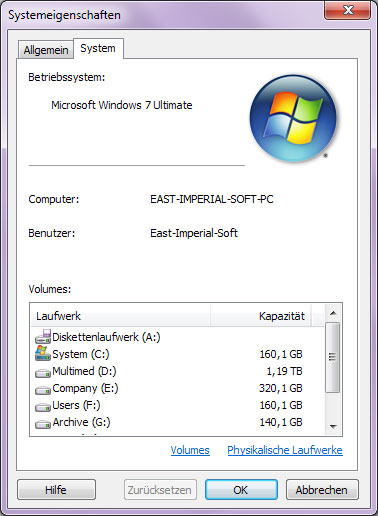Select the Archive (G:) row text
Image resolution: width=378 pixels, height=516 pixels.
[x=81, y=422]
